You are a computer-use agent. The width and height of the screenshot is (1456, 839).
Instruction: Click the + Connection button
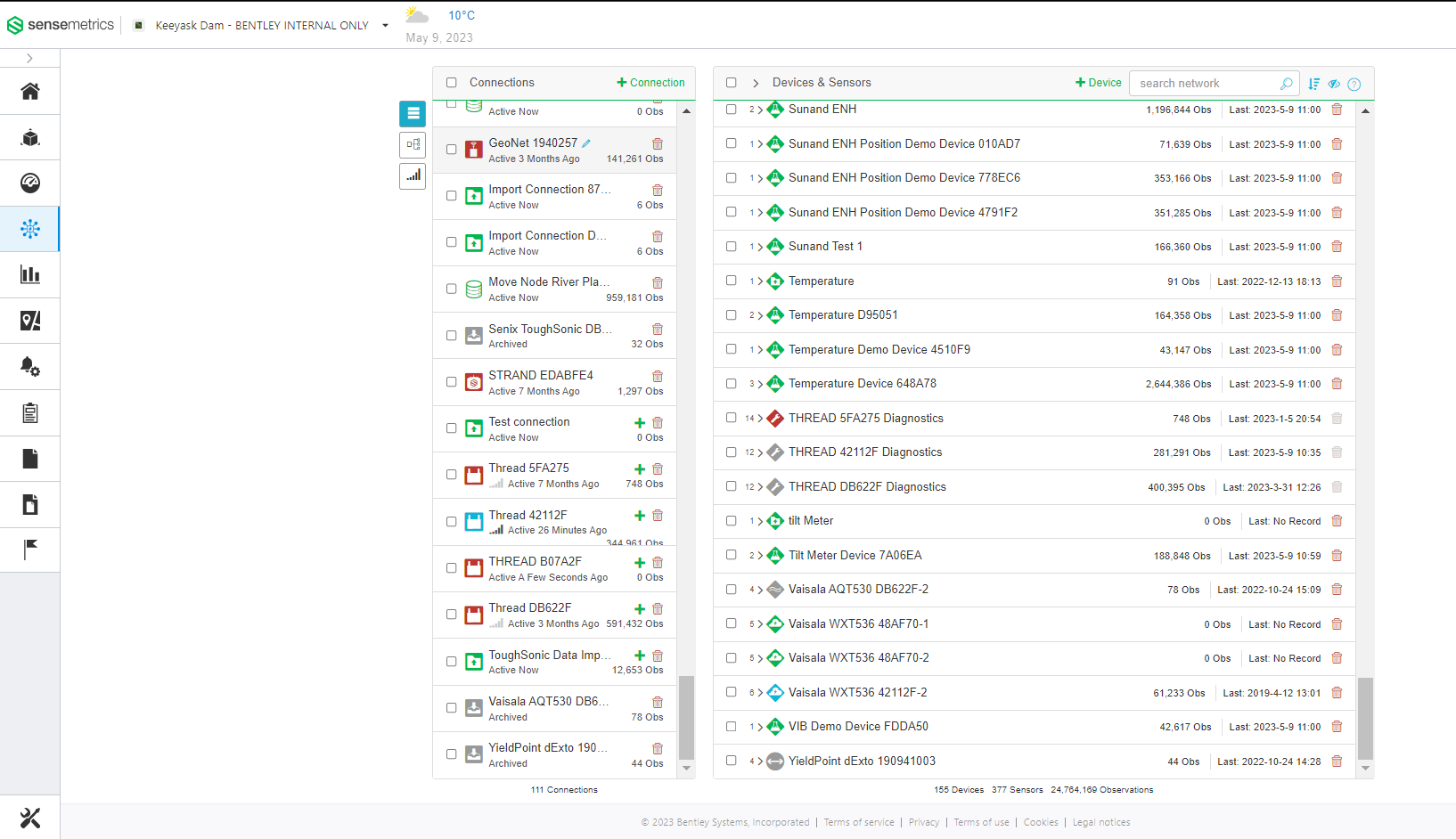[650, 83]
